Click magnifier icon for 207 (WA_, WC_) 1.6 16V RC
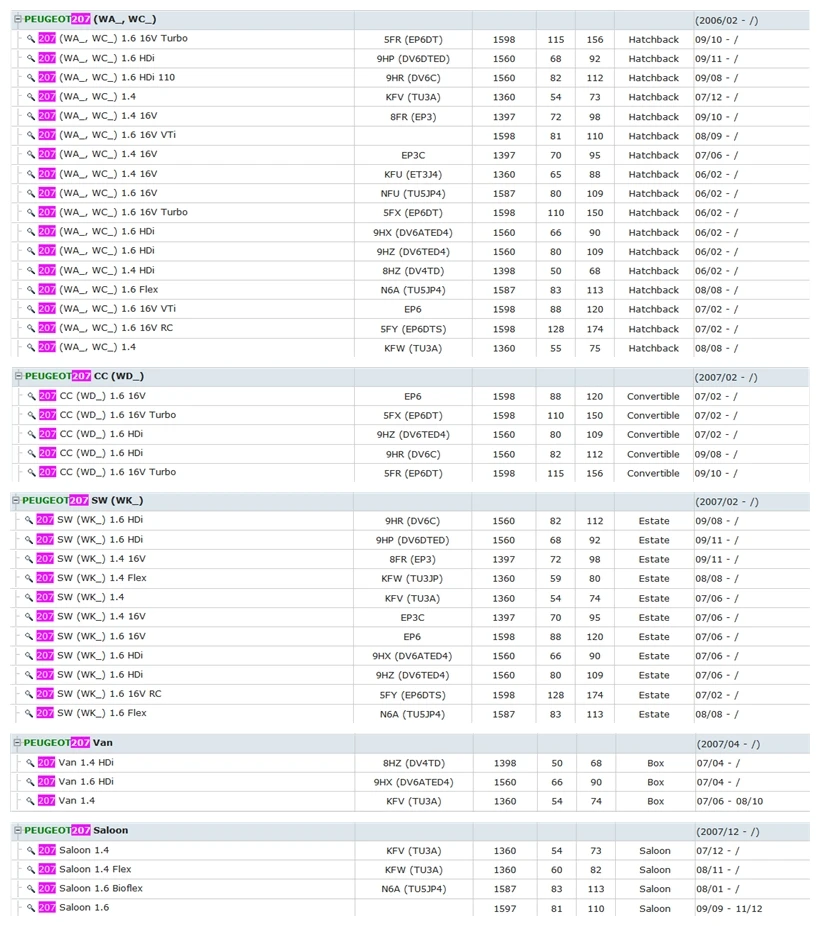The width and height of the screenshot is (820, 926). (31, 328)
